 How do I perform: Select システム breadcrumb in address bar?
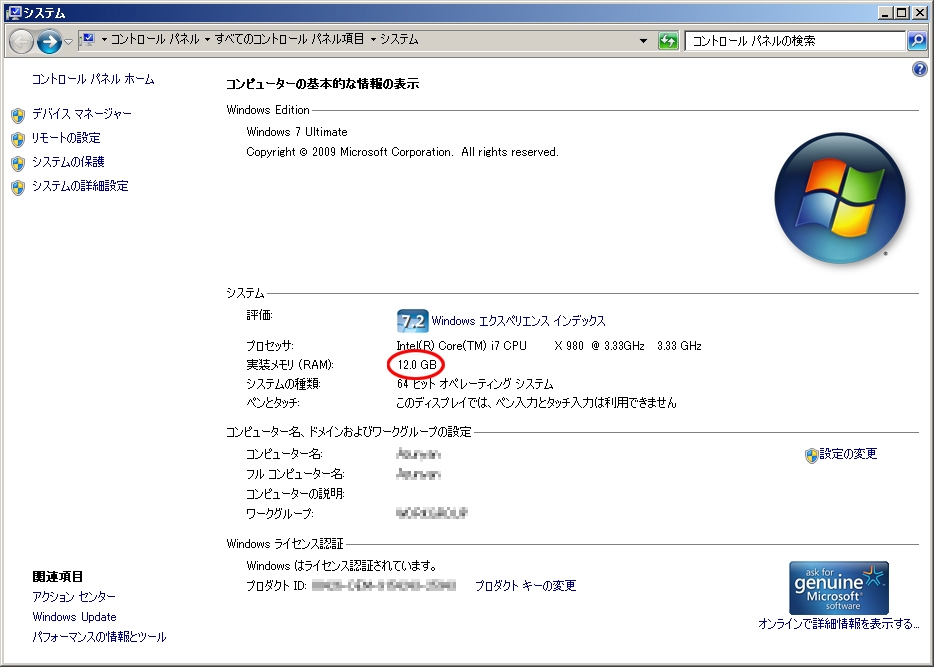[x=399, y=39]
